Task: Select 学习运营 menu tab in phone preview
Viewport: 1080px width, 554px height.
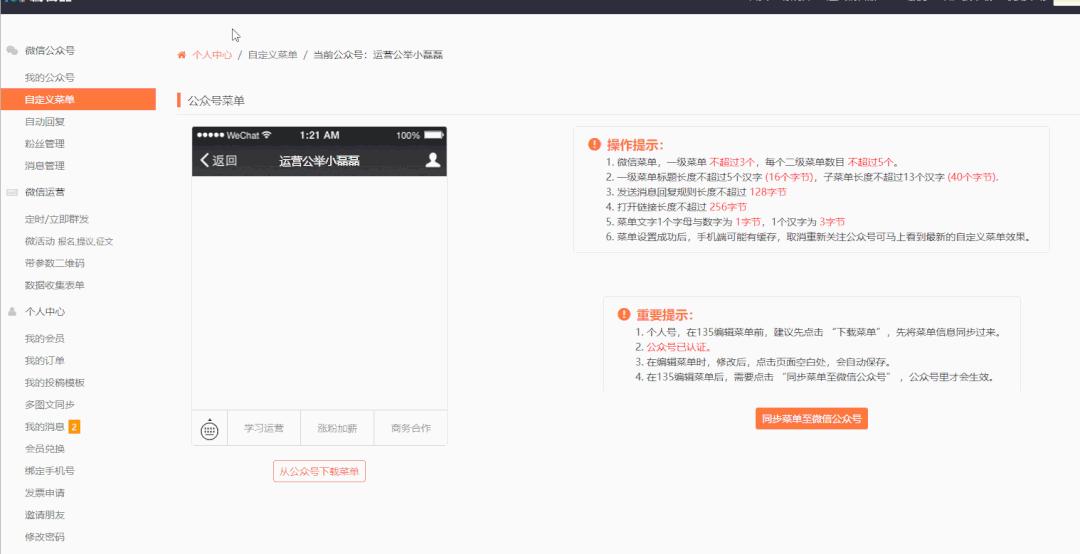Action: click(264, 429)
